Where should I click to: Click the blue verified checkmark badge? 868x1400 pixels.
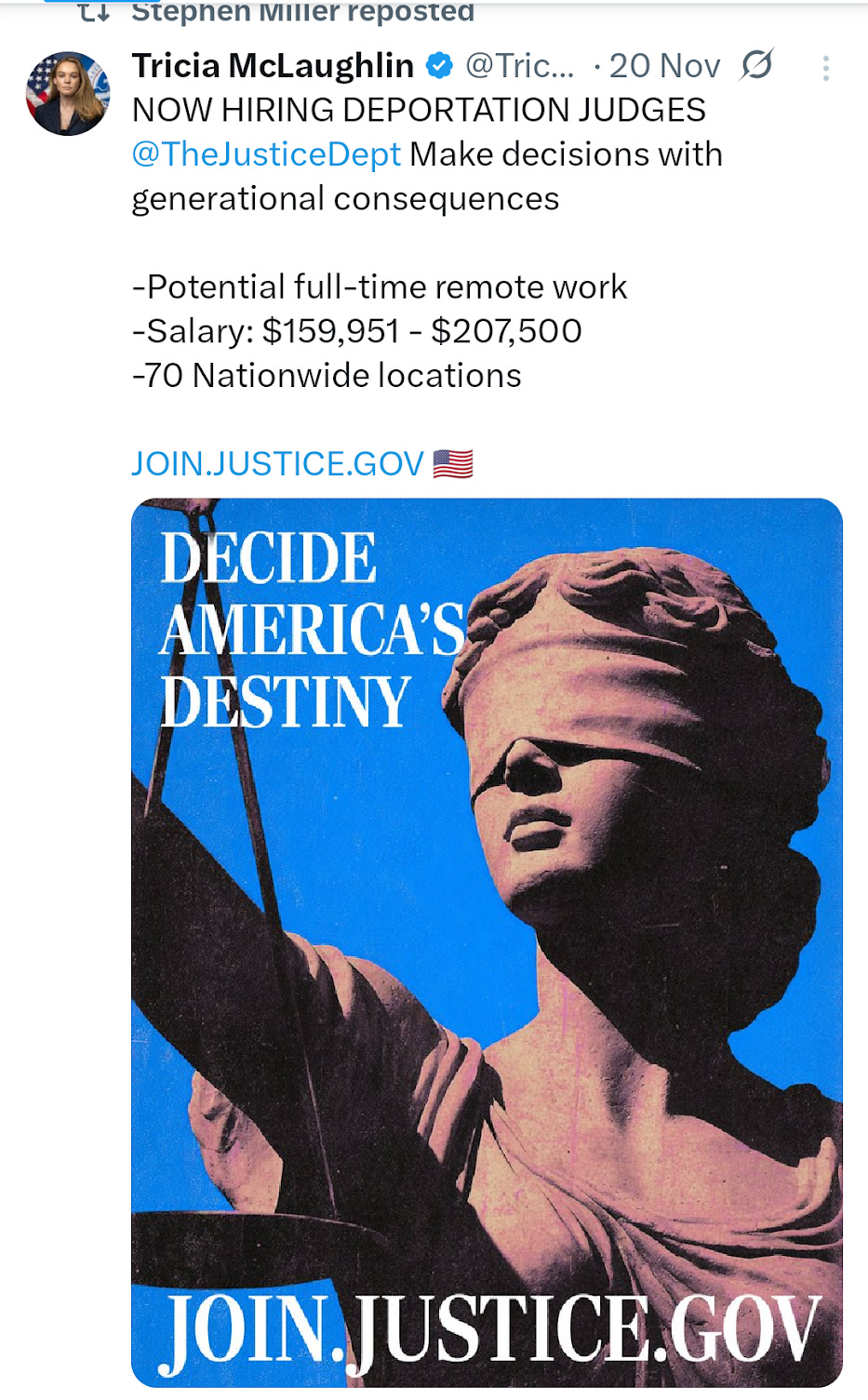tap(439, 66)
